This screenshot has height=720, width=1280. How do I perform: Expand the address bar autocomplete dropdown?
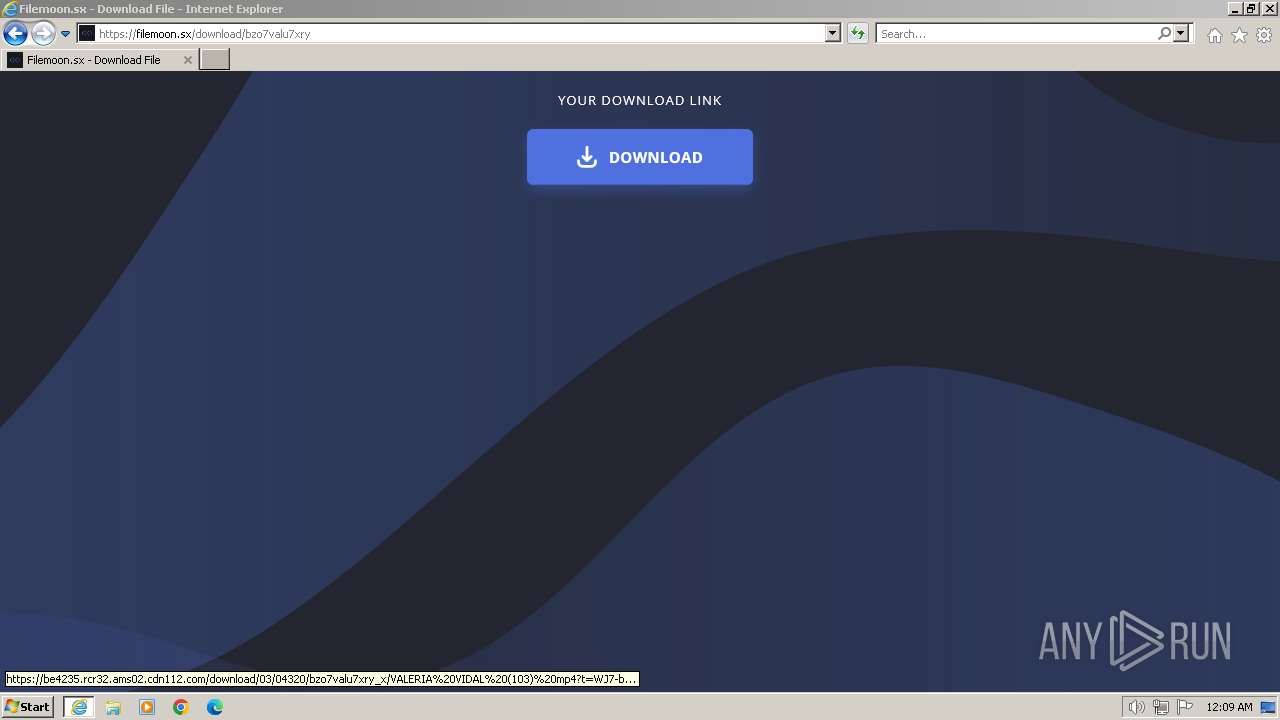[x=833, y=34]
